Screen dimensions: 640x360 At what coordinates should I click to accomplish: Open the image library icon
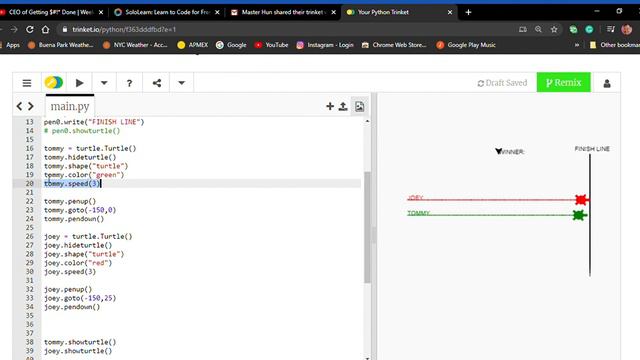pos(359,106)
